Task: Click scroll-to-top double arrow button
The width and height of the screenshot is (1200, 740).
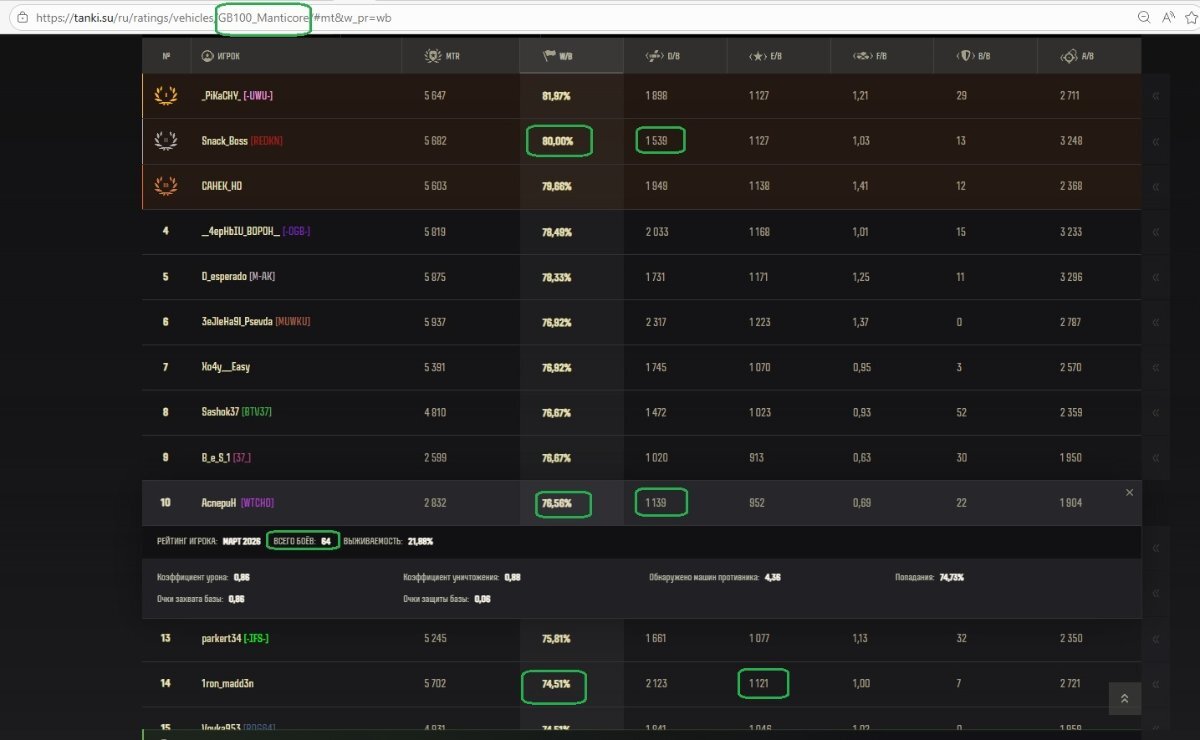Action: [x=1125, y=698]
